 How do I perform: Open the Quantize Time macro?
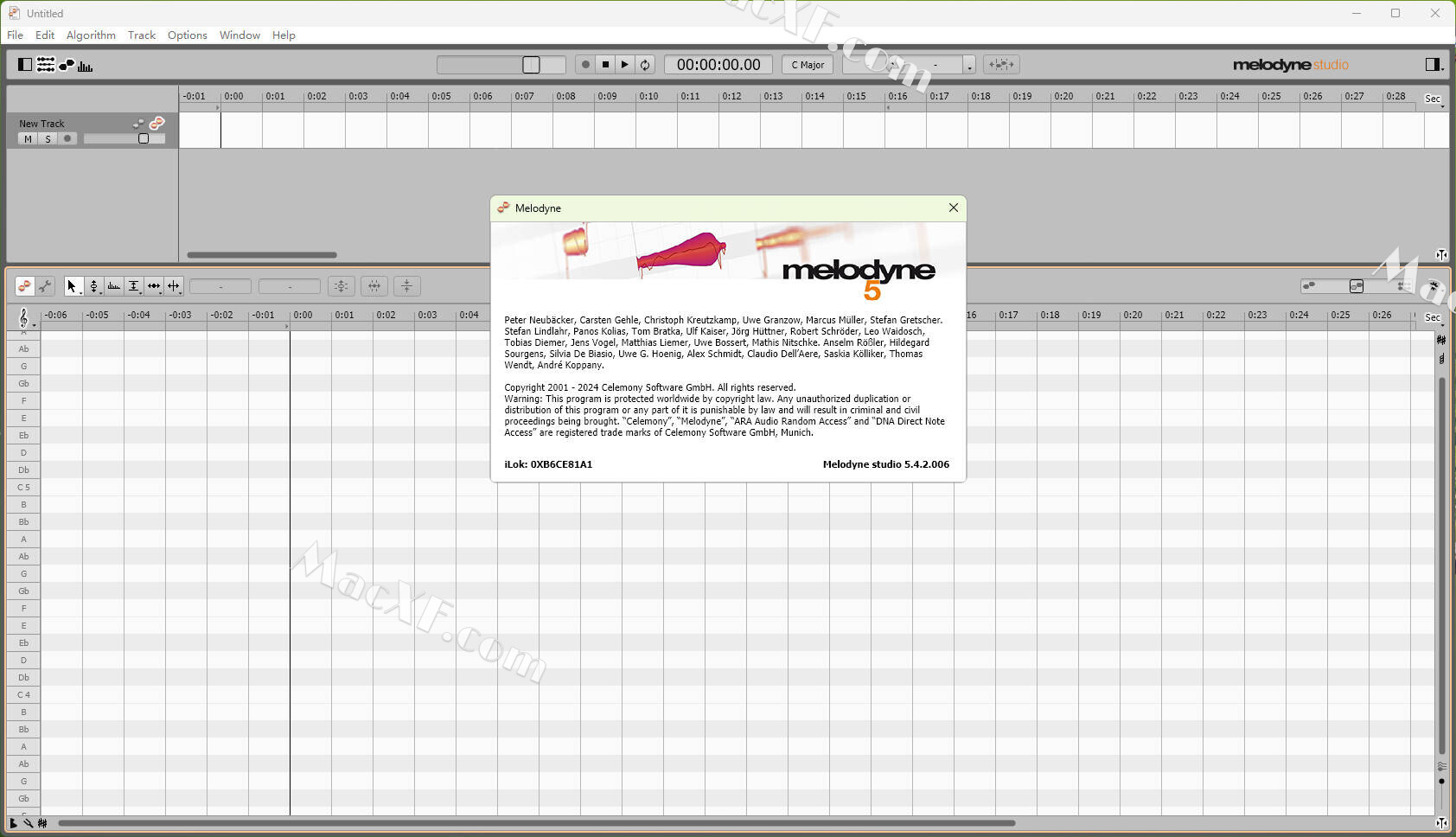[374, 286]
